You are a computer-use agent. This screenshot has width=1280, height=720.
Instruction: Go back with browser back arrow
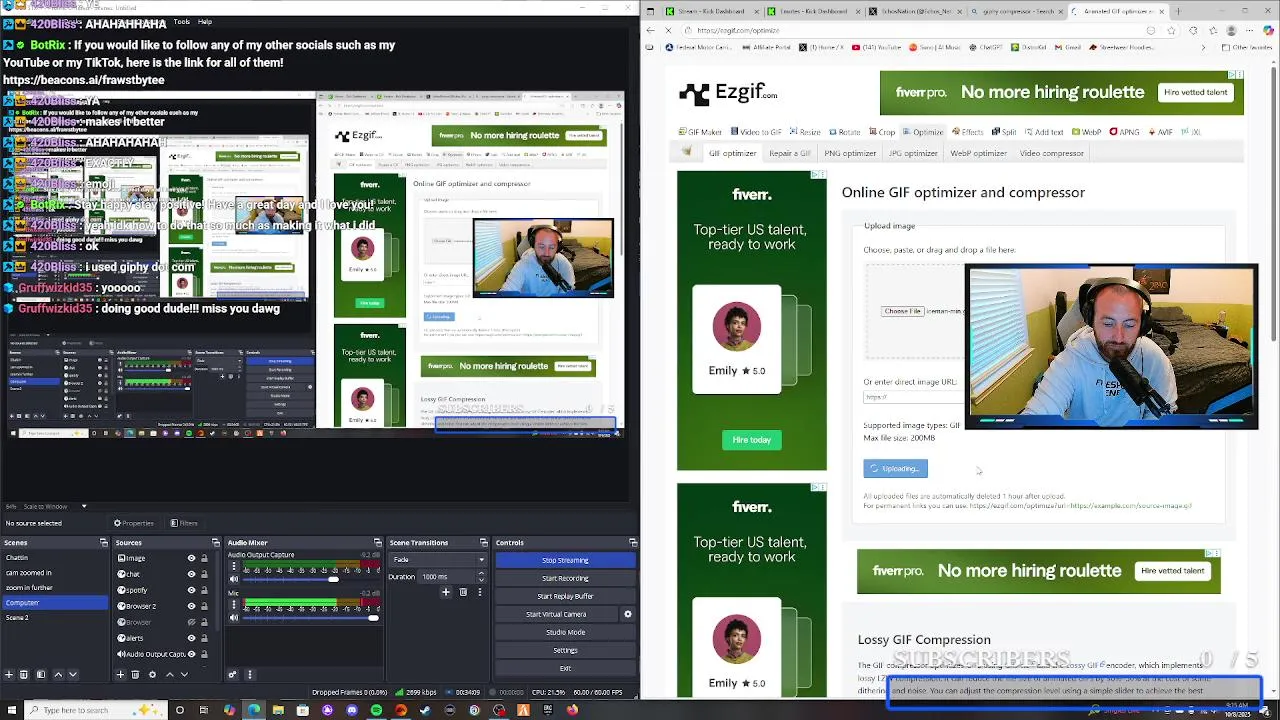coord(651,30)
